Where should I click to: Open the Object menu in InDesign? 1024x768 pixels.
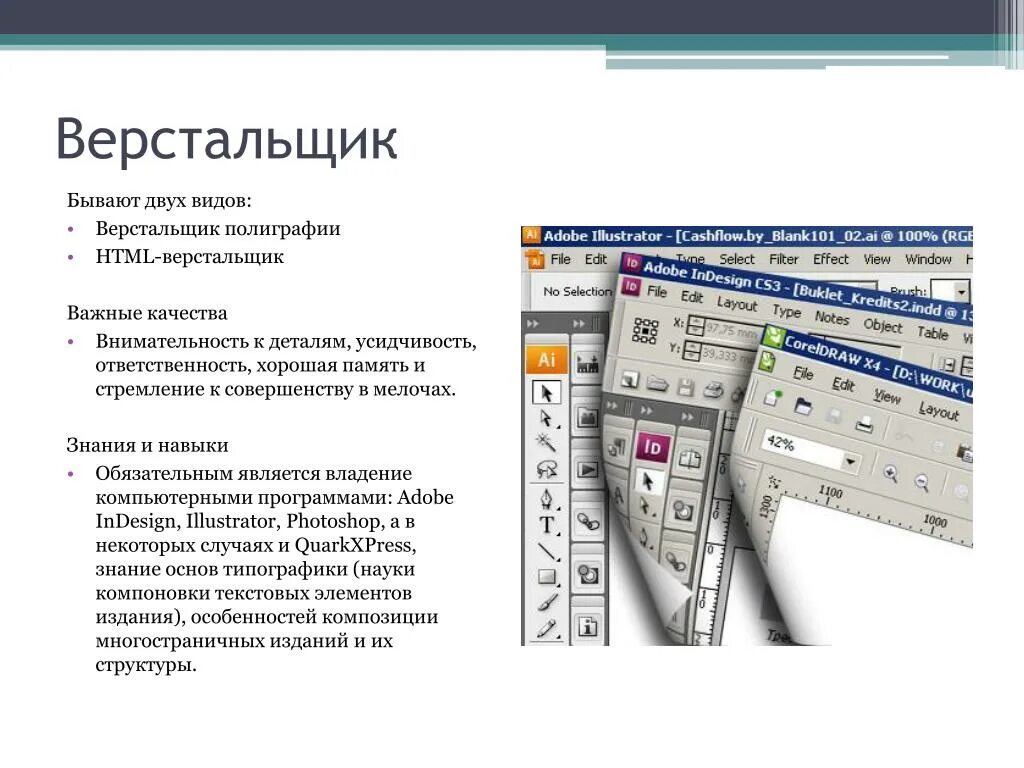883,325
